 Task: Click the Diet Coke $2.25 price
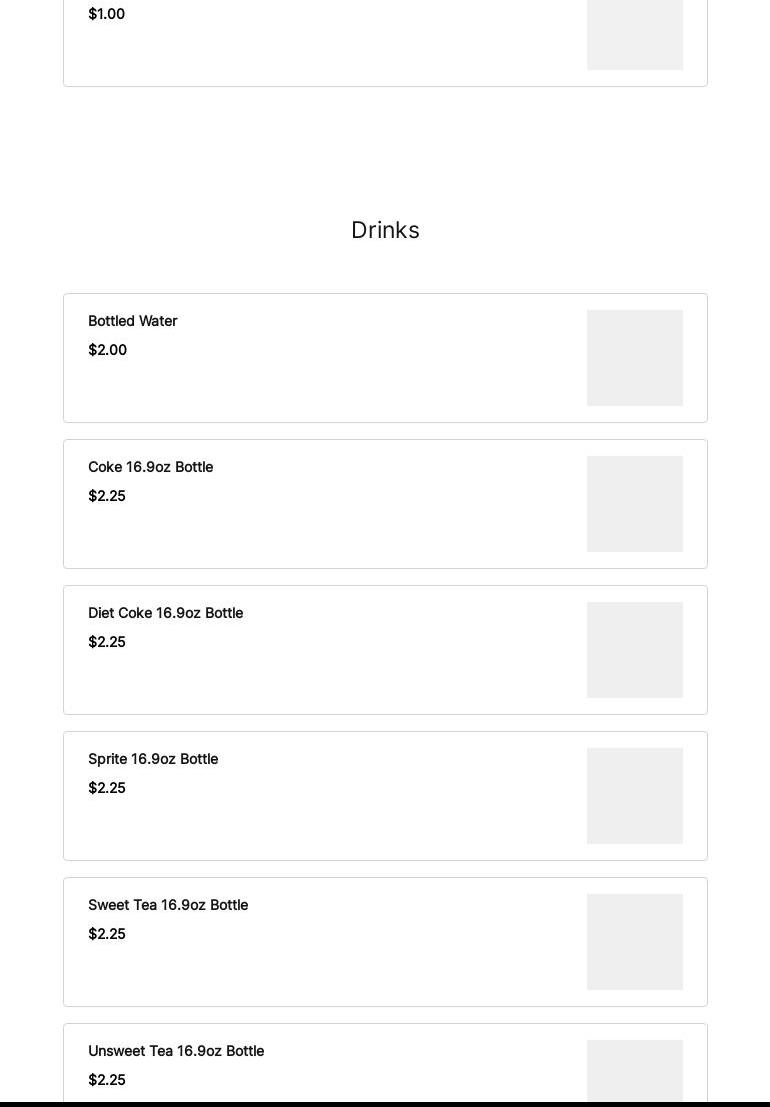(x=107, y=642)
